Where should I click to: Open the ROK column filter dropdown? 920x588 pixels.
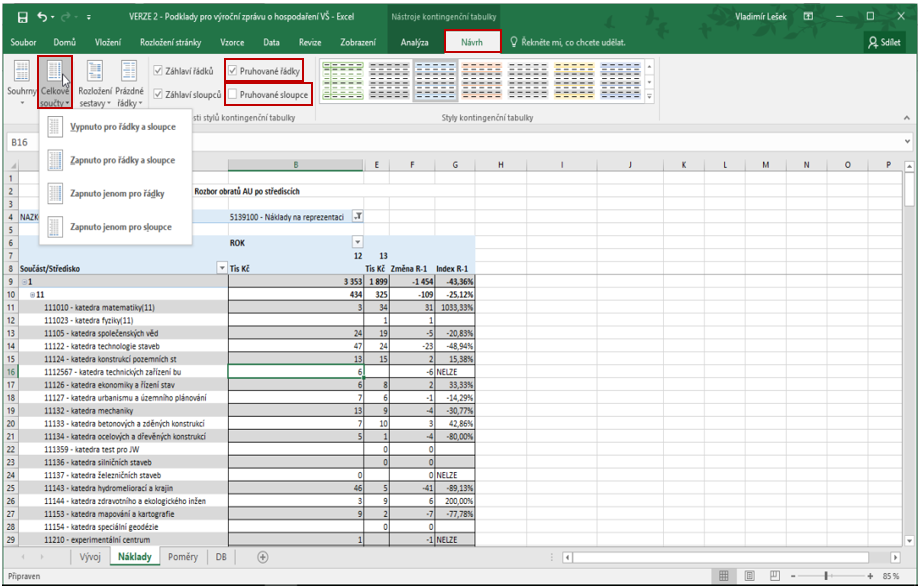(x=356, y=242)
